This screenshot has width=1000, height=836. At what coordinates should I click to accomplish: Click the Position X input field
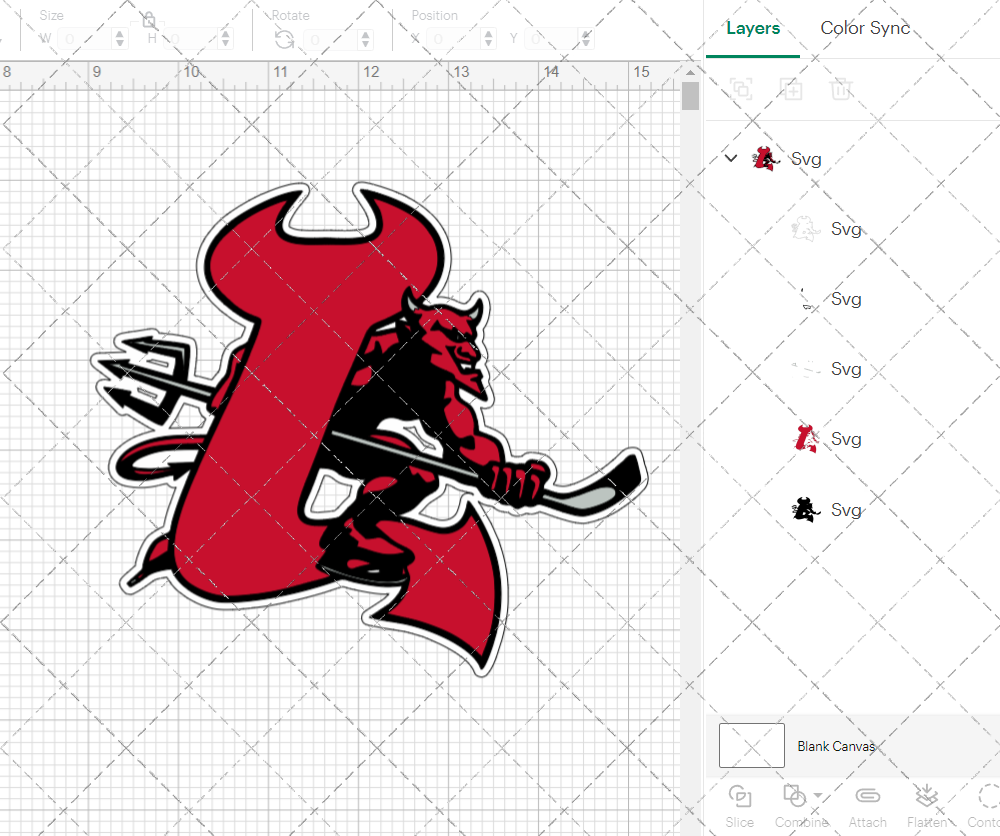454,39
